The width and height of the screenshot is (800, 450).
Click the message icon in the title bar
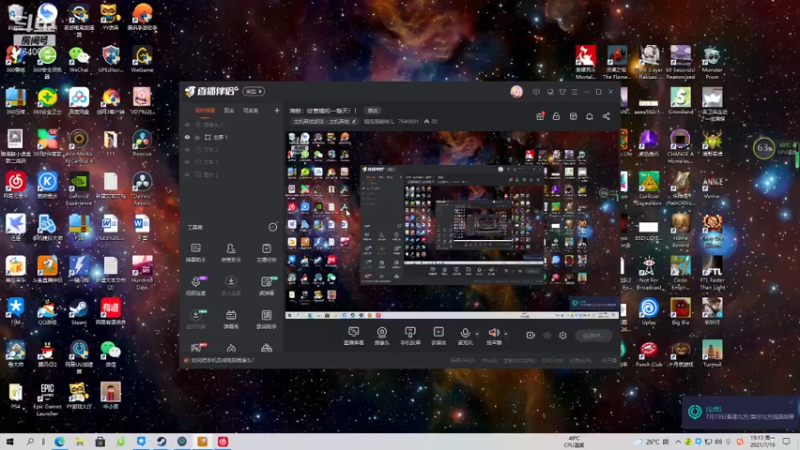tap(536, 92)
